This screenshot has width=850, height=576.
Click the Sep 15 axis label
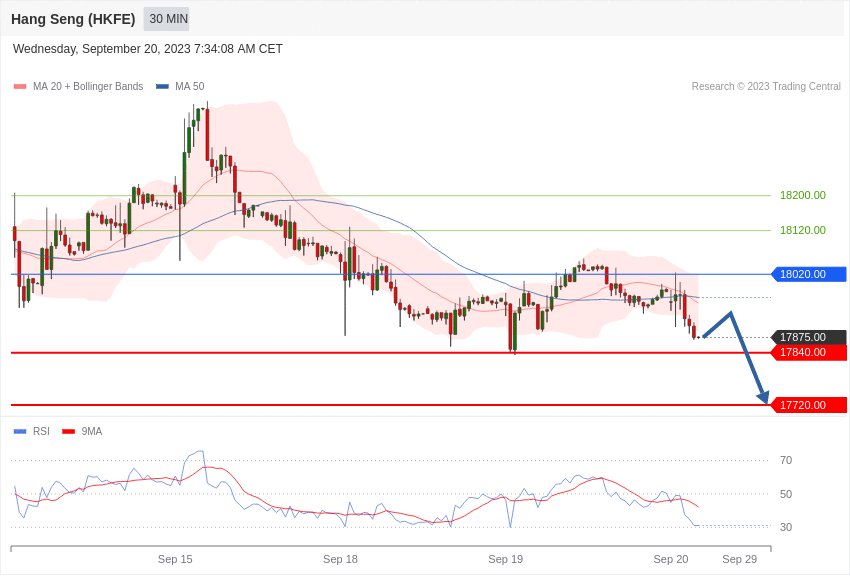click(x=175, y=559)
